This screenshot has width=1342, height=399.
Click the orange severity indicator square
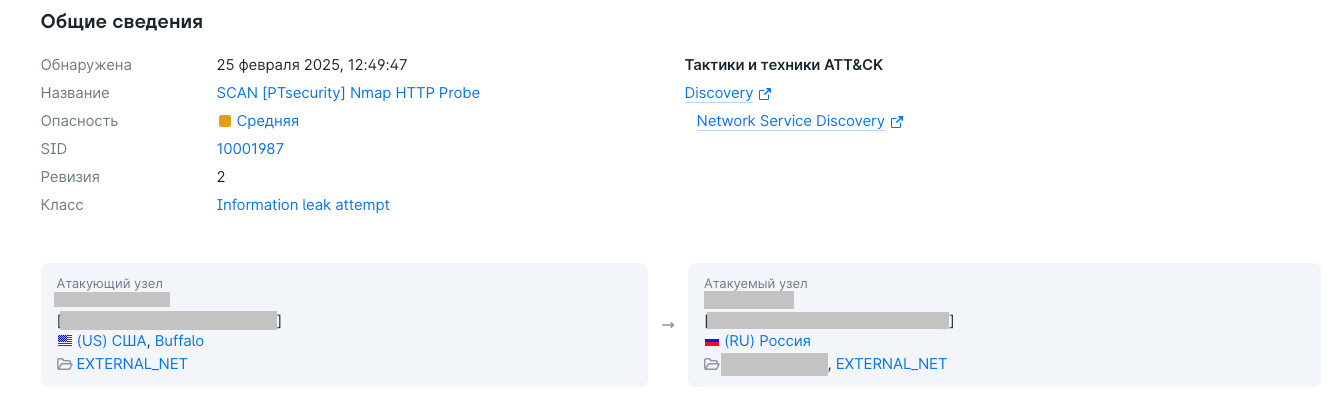click(x=224, y=121)
